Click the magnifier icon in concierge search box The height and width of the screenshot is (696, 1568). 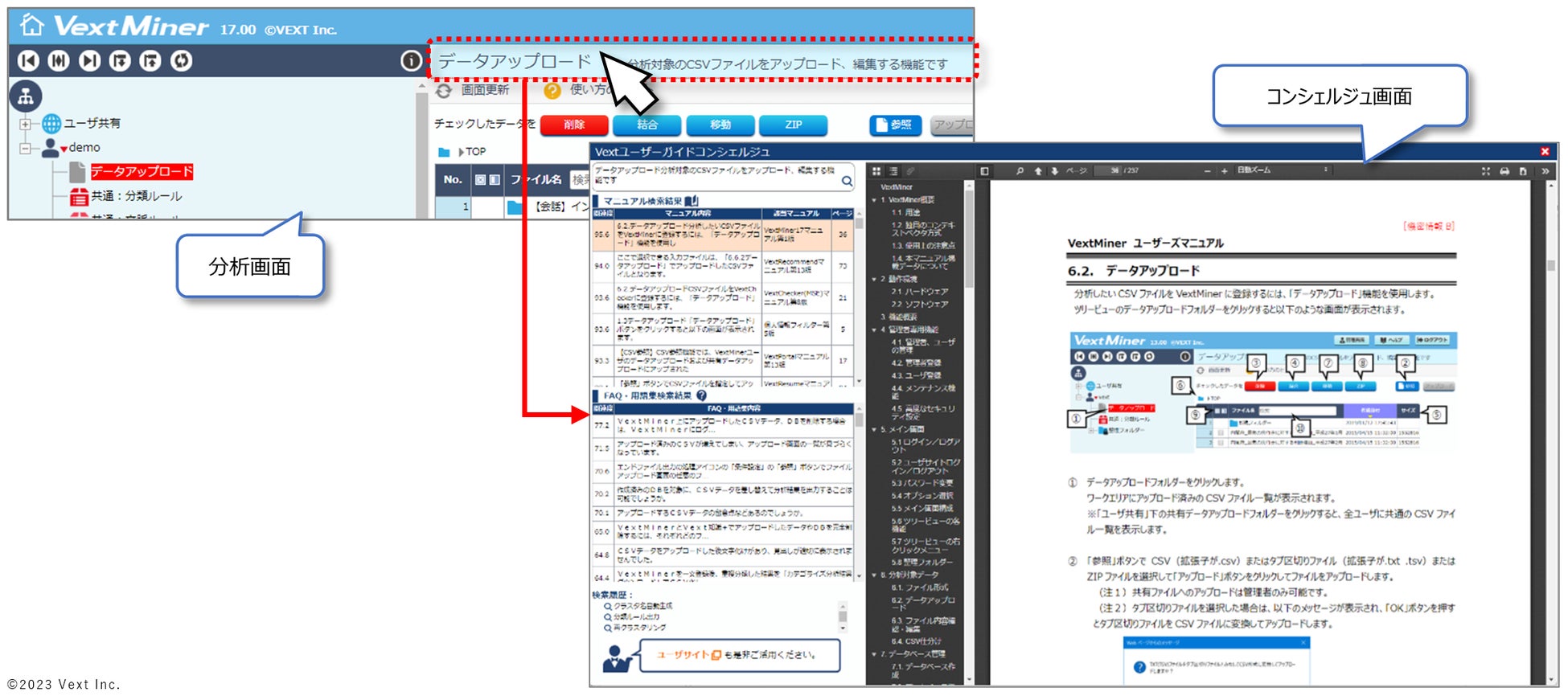point(847,181)
